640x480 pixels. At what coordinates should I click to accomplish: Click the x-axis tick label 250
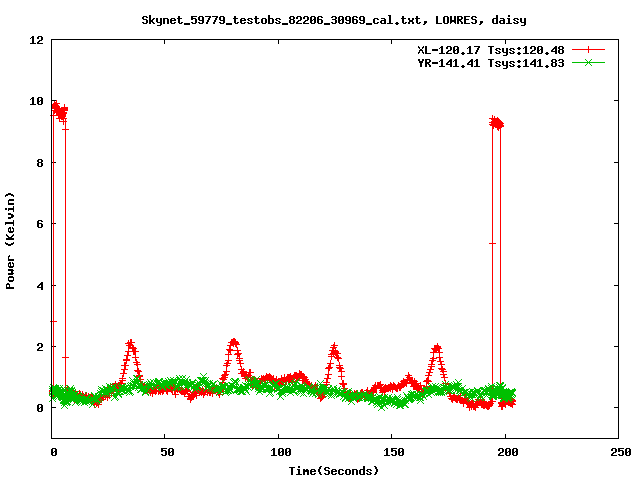[620, 452]
